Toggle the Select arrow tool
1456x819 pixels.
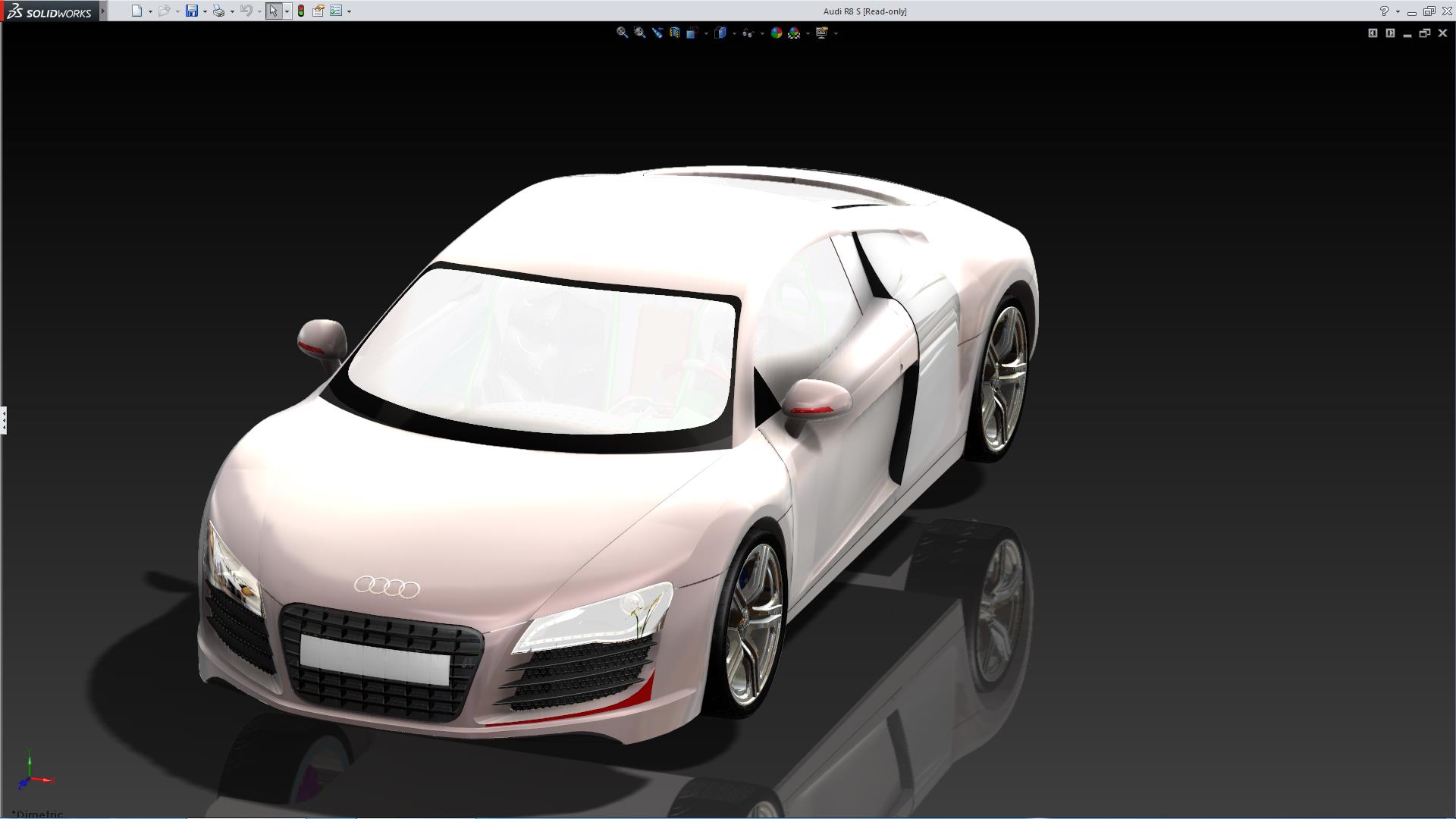click(x=273, y=11)
